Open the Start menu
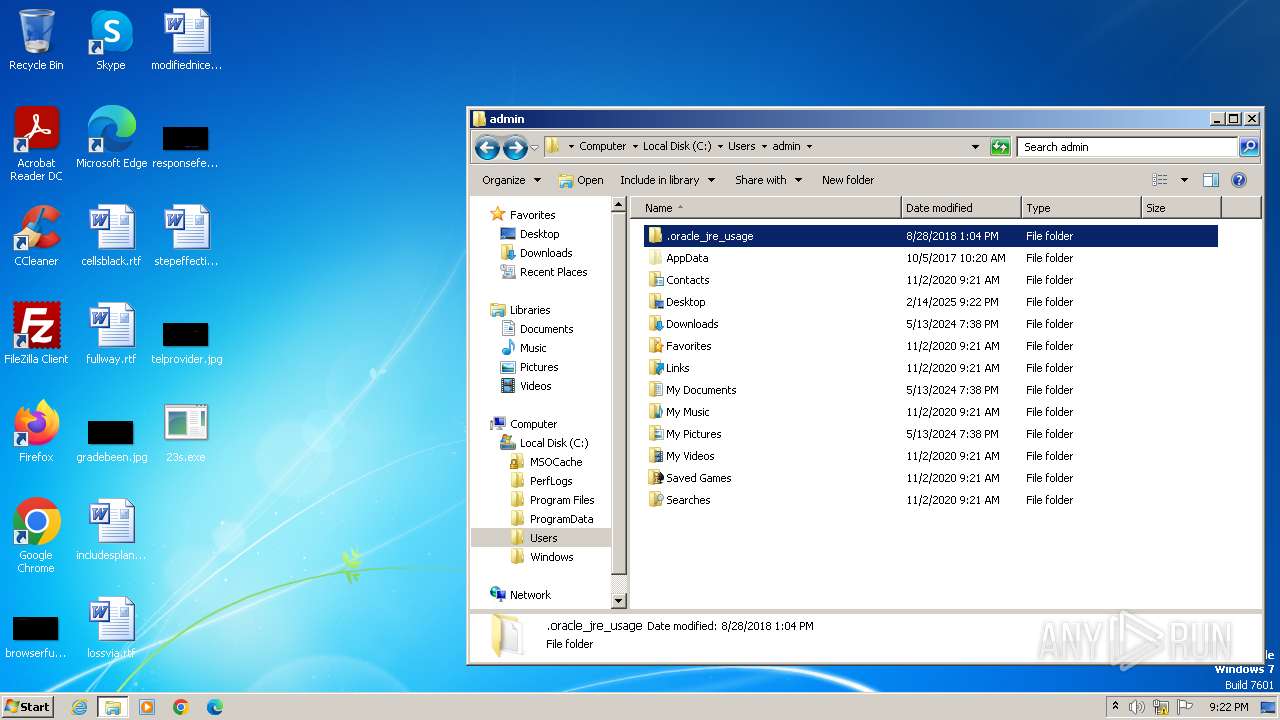This screenshot has width=1280, height=720. pyautogui.click(x=28, y=707)
